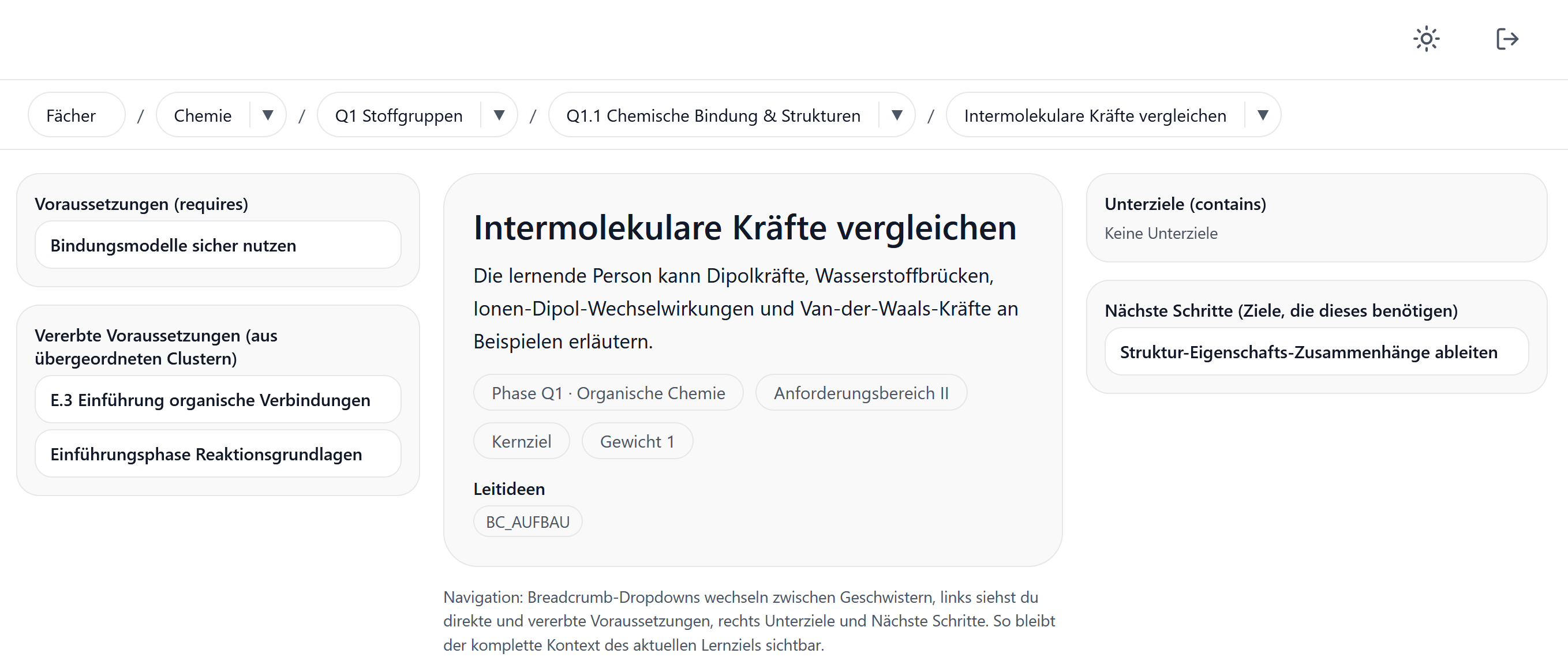Click the Anforderungsbereich II badge
1568x672 pixels.
point(860,393)
